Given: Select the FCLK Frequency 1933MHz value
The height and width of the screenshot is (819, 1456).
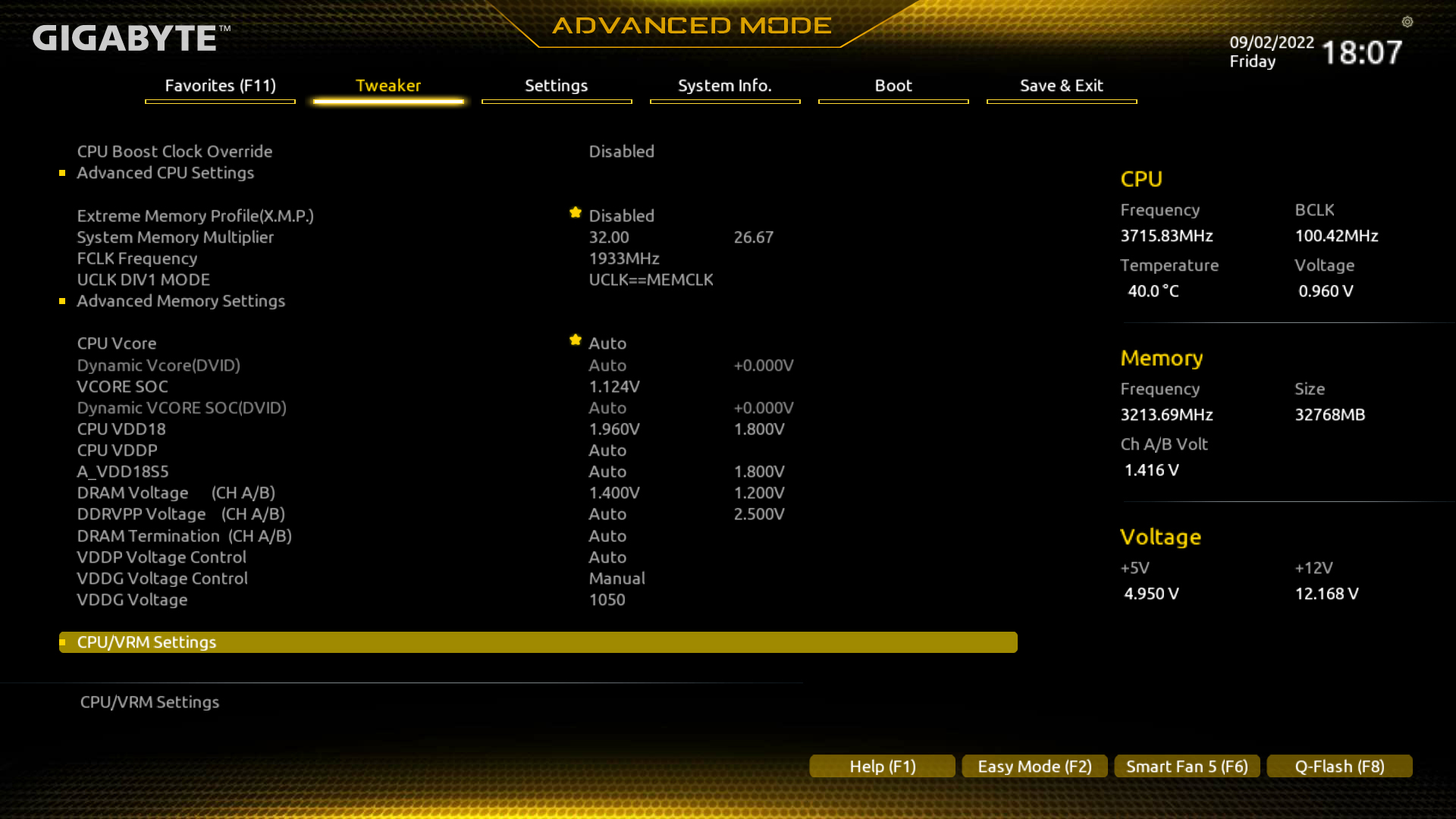Looking at the screenshot, I should (x=623, y=259).
